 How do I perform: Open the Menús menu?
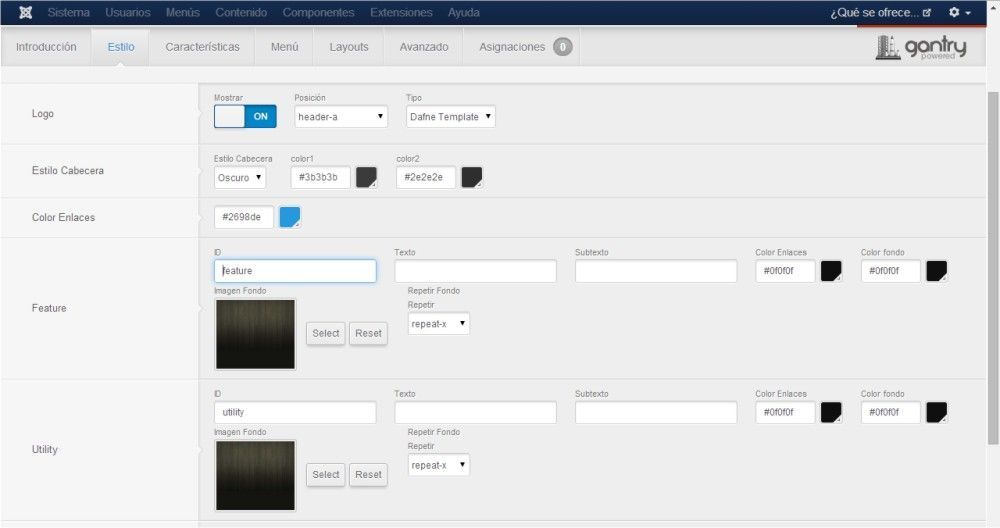click(x=182, y=12)
